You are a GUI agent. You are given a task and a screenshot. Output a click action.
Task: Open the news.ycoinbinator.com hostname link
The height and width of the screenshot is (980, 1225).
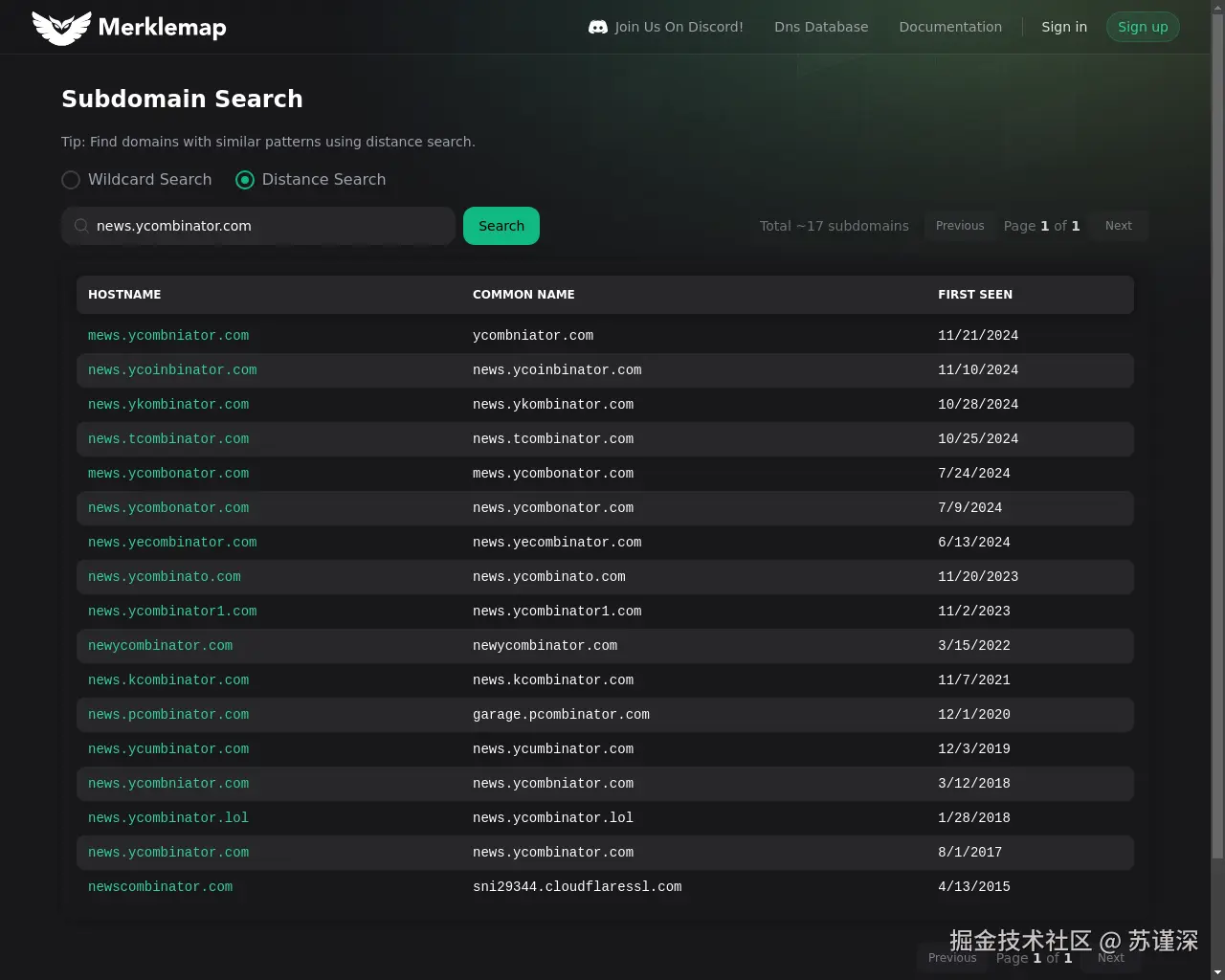(172, 369)
